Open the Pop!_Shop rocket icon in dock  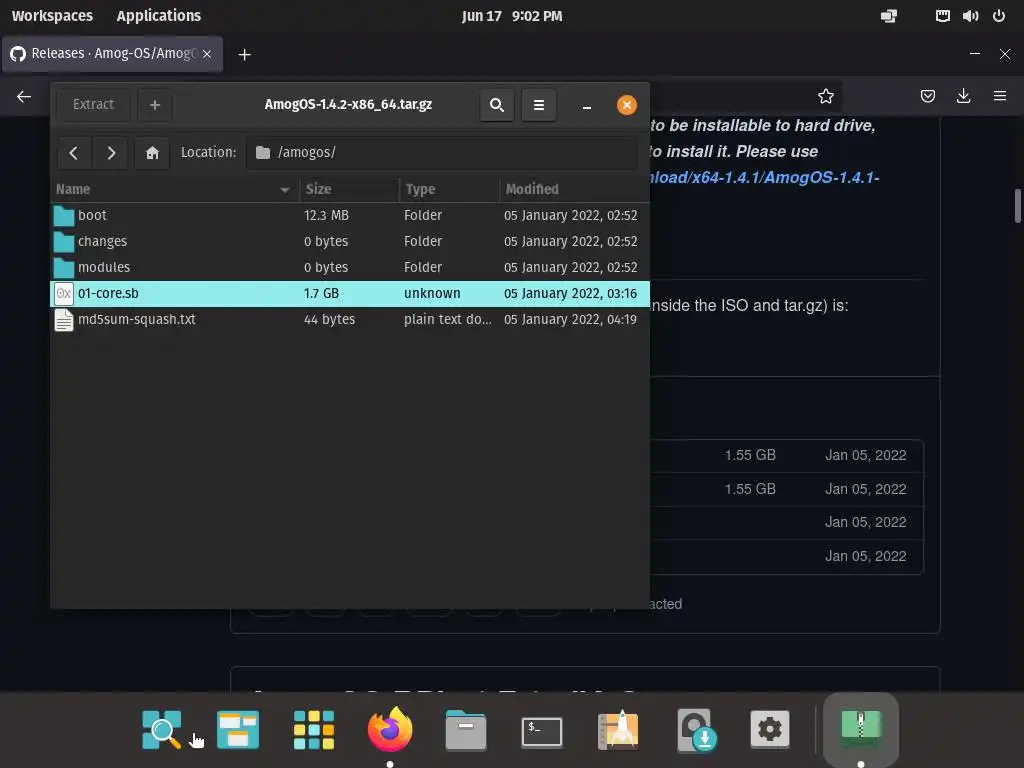click(x=618, y=729)
